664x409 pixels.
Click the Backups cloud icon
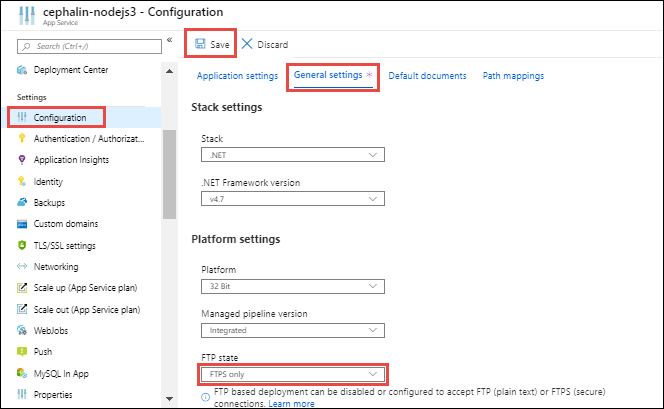(x=21, y=203)
